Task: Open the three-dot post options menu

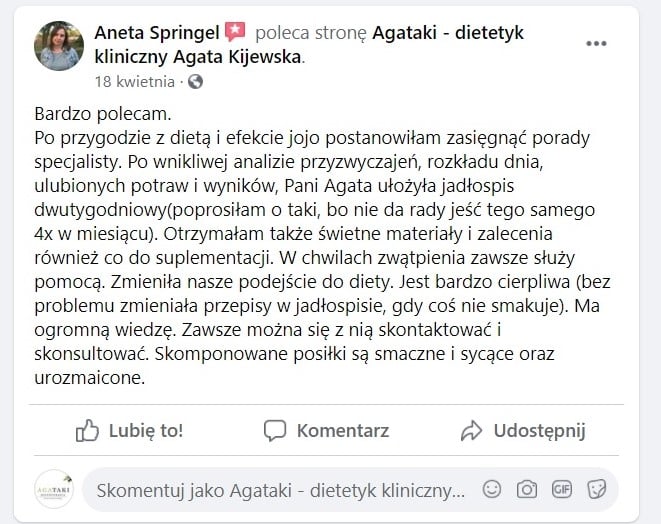Action: 597,43
